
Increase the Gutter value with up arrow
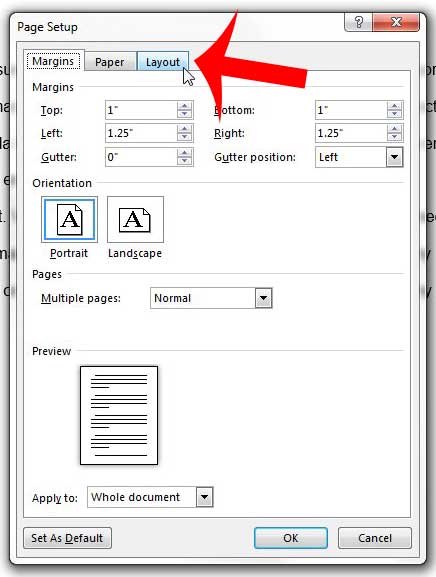[185, 153]
